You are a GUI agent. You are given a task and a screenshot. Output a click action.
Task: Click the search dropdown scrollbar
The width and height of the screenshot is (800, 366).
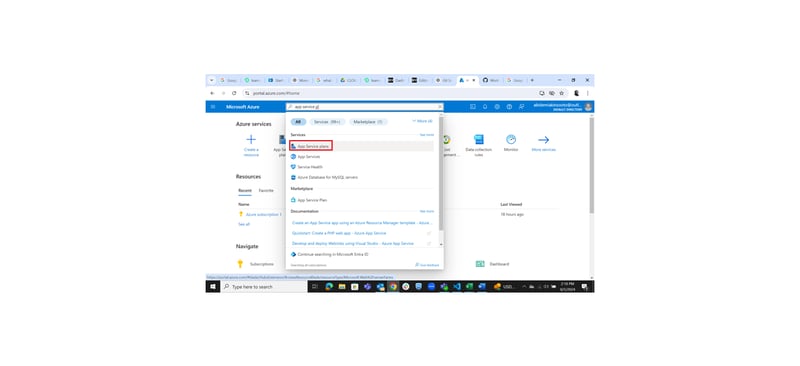click(441, 174)
